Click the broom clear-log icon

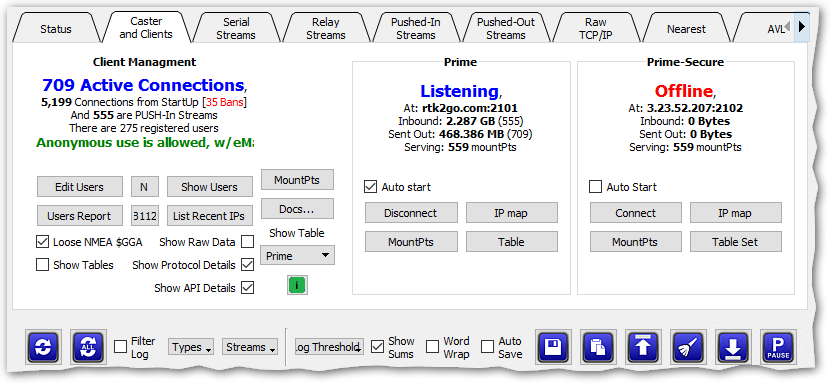click(x=688, y=348)
